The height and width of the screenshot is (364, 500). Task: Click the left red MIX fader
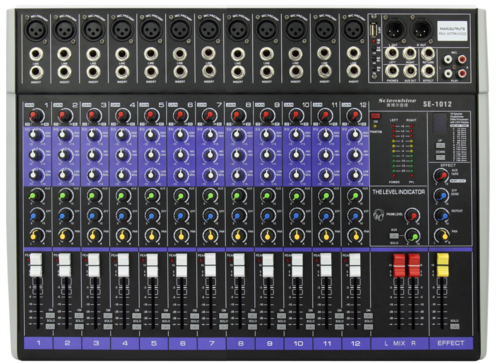click(399, 266)
